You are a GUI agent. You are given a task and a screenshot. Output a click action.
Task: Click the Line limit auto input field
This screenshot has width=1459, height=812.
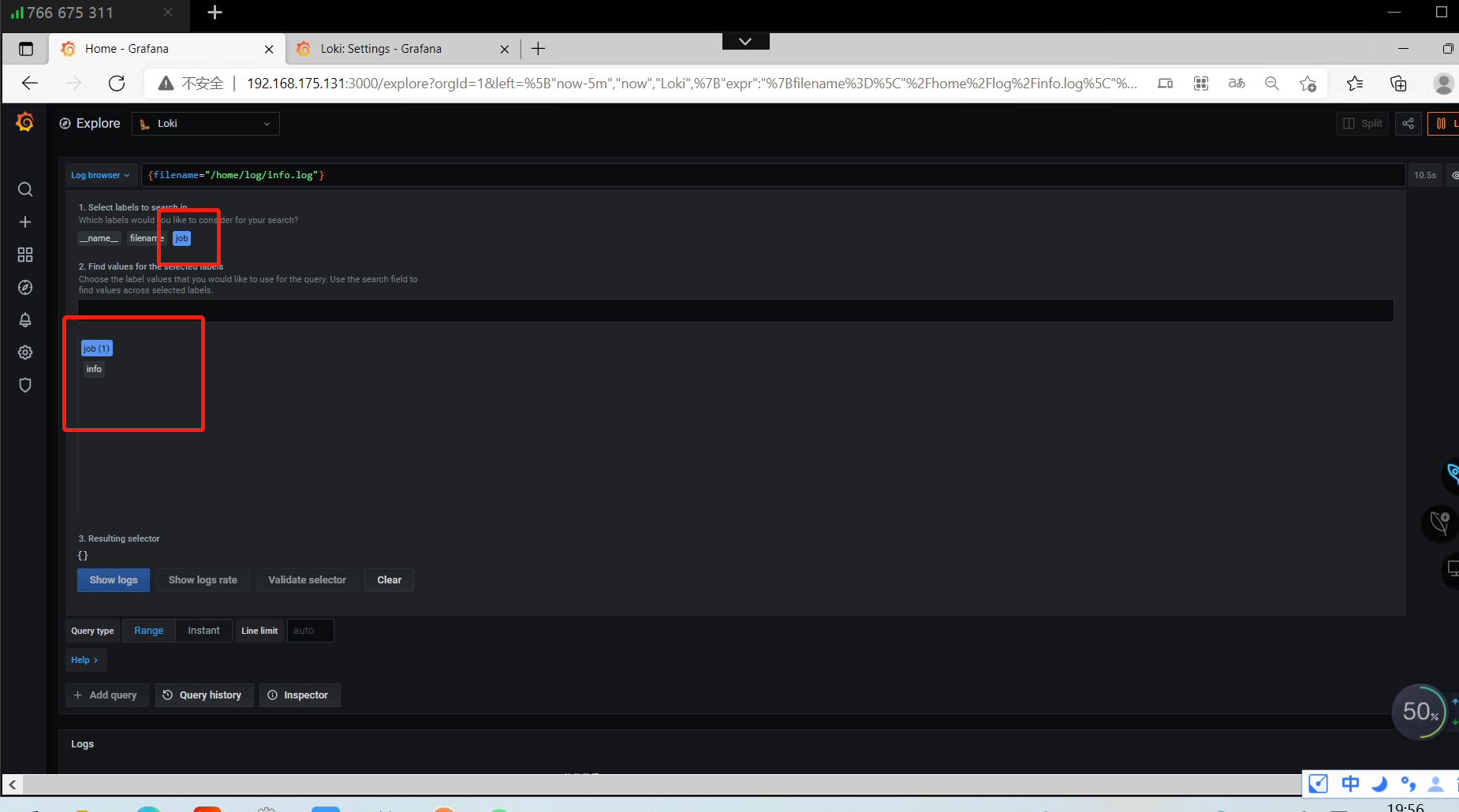[309, 630]
